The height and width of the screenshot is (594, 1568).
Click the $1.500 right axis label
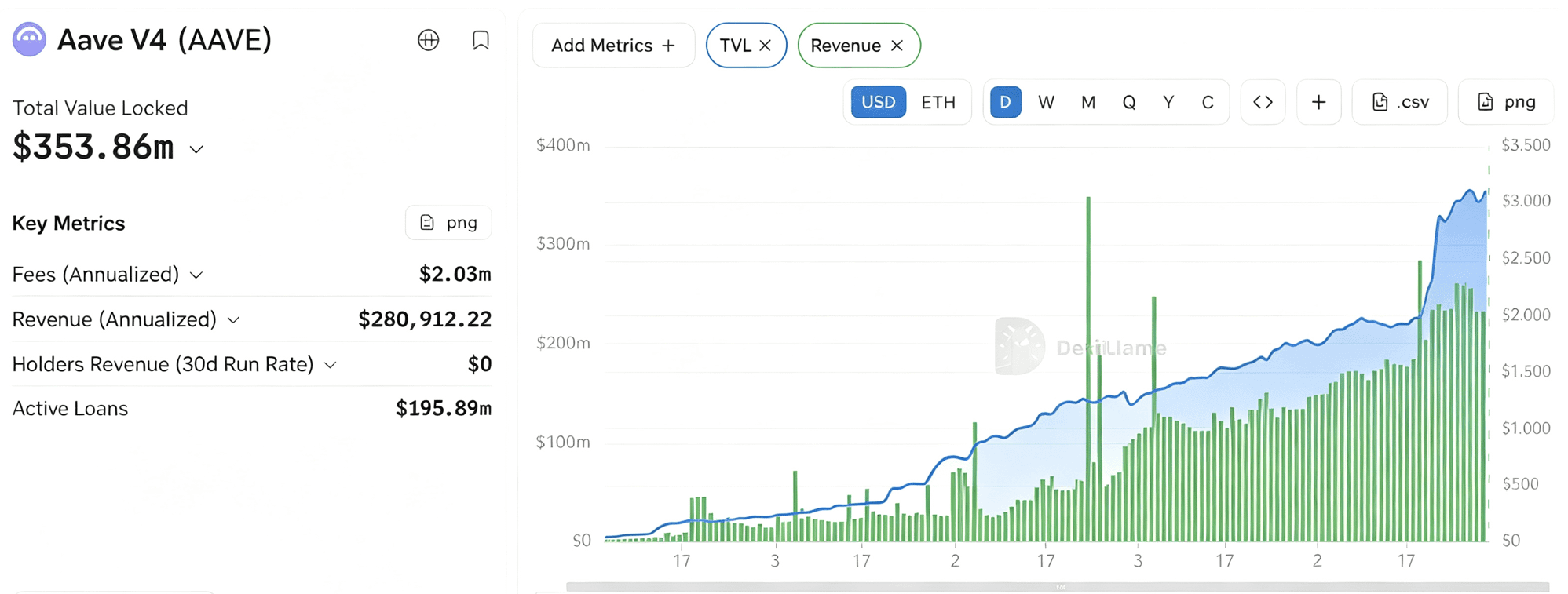coord(1526,371)
